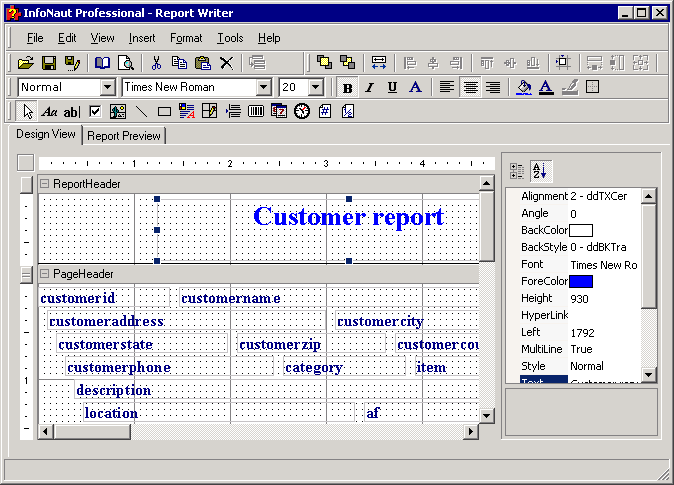674x485 pixels.
Task: Paste from clipboard icon
Action: (x=202, y=63)
